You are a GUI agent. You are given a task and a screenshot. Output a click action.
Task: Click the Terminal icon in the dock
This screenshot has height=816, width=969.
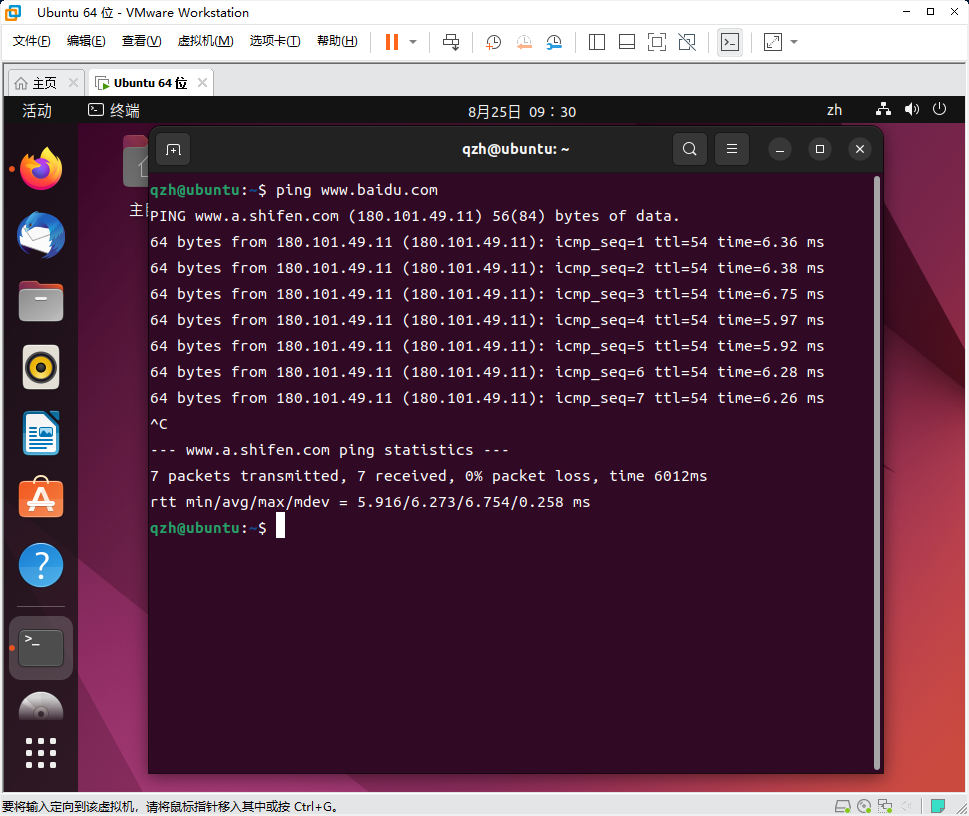(x=41, y=648)
